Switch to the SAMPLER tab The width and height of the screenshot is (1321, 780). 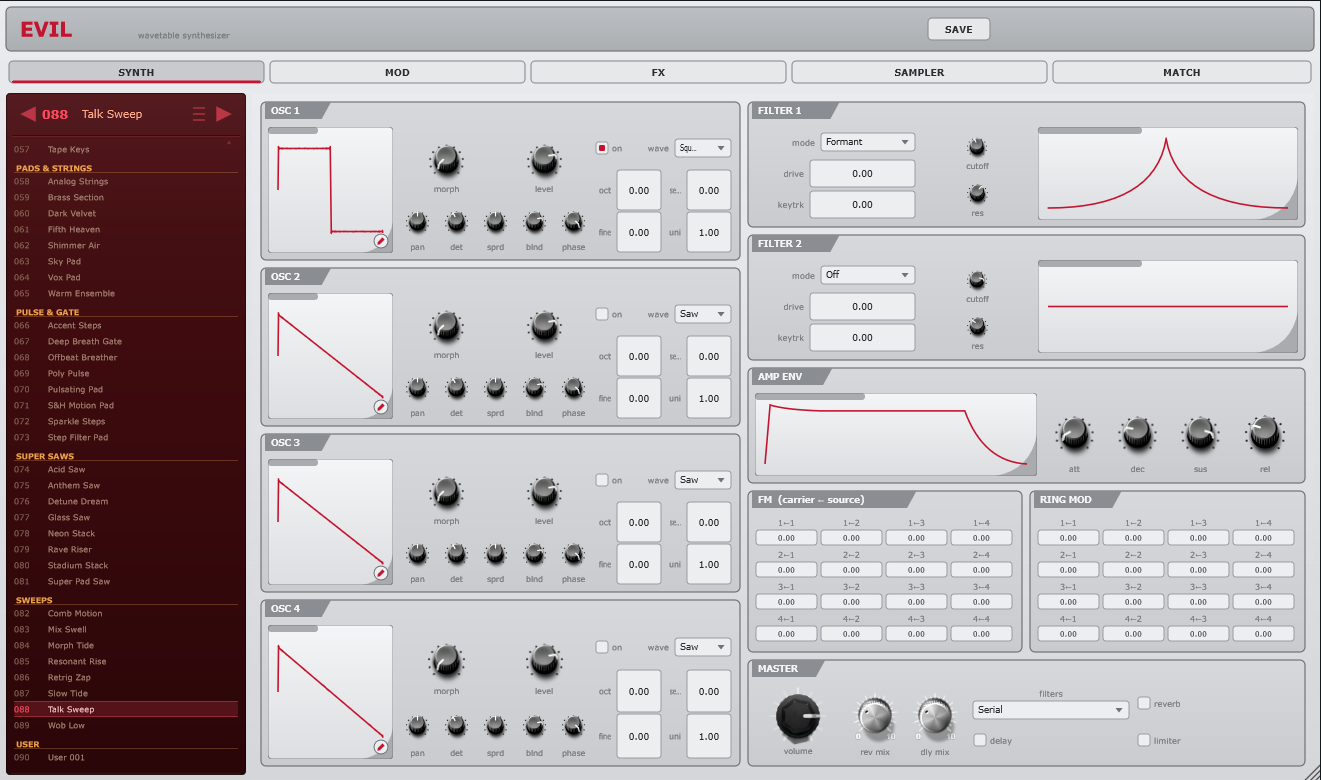pos(919,72)
